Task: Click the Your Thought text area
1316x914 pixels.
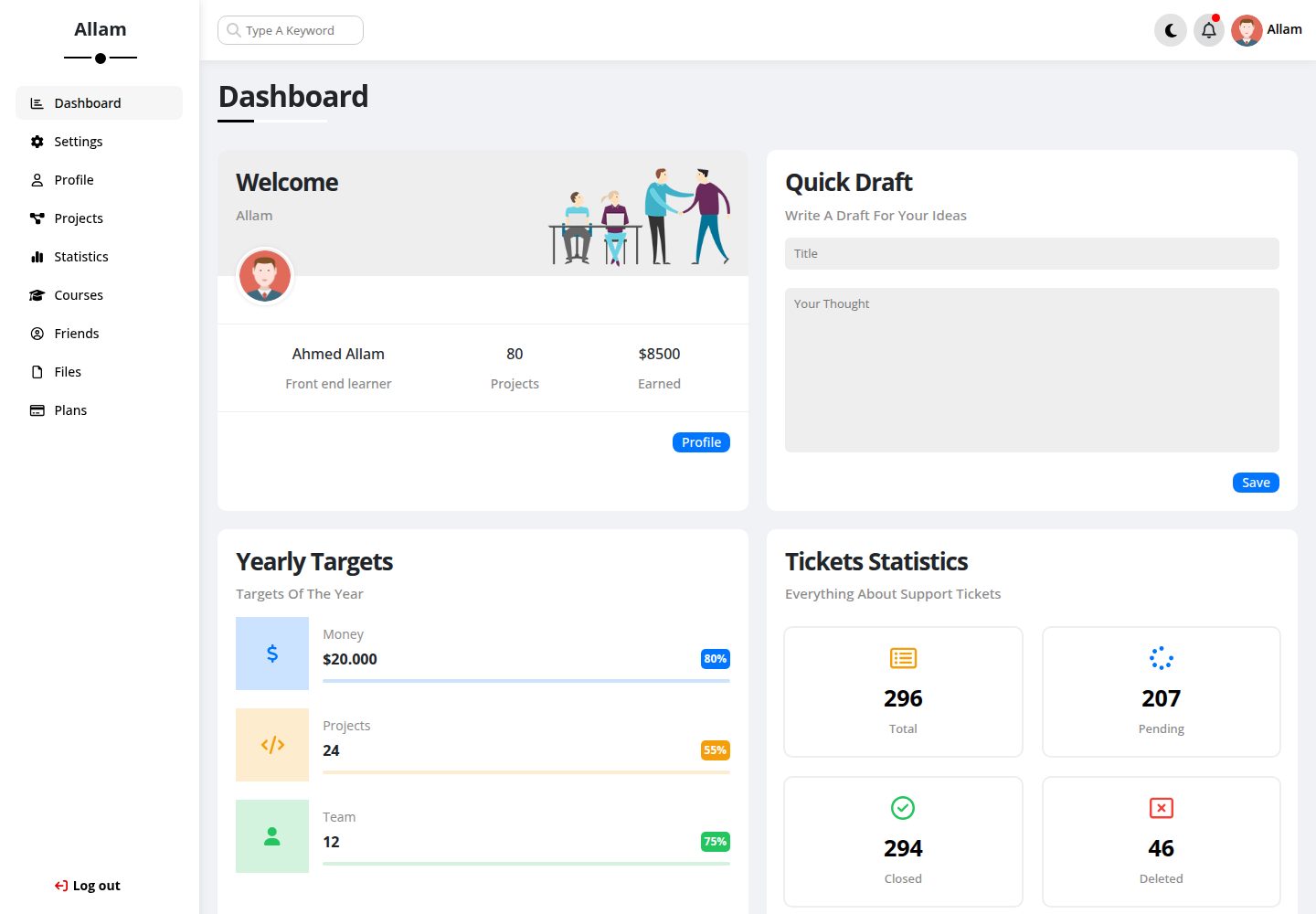Action: 1032,370
